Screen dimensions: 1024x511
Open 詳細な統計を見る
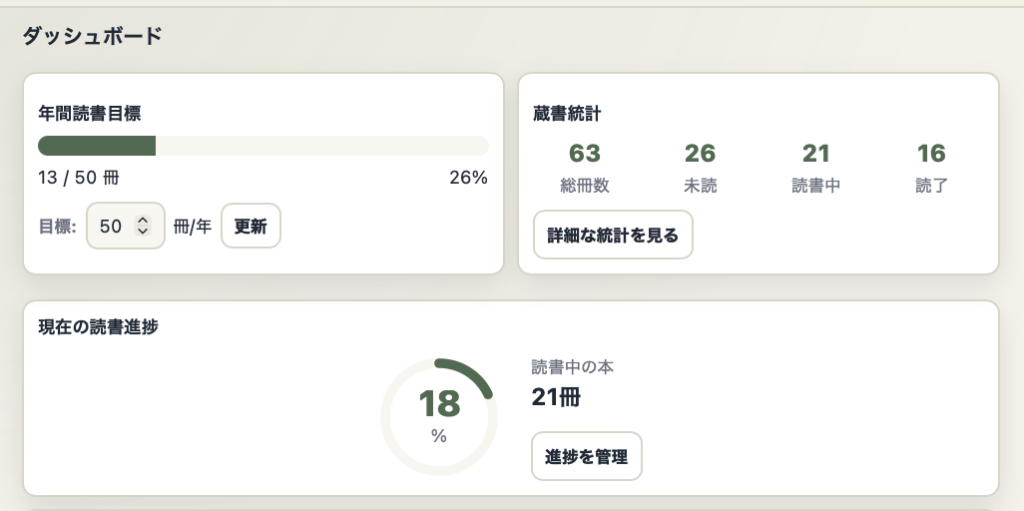click(x=613, y=235)
